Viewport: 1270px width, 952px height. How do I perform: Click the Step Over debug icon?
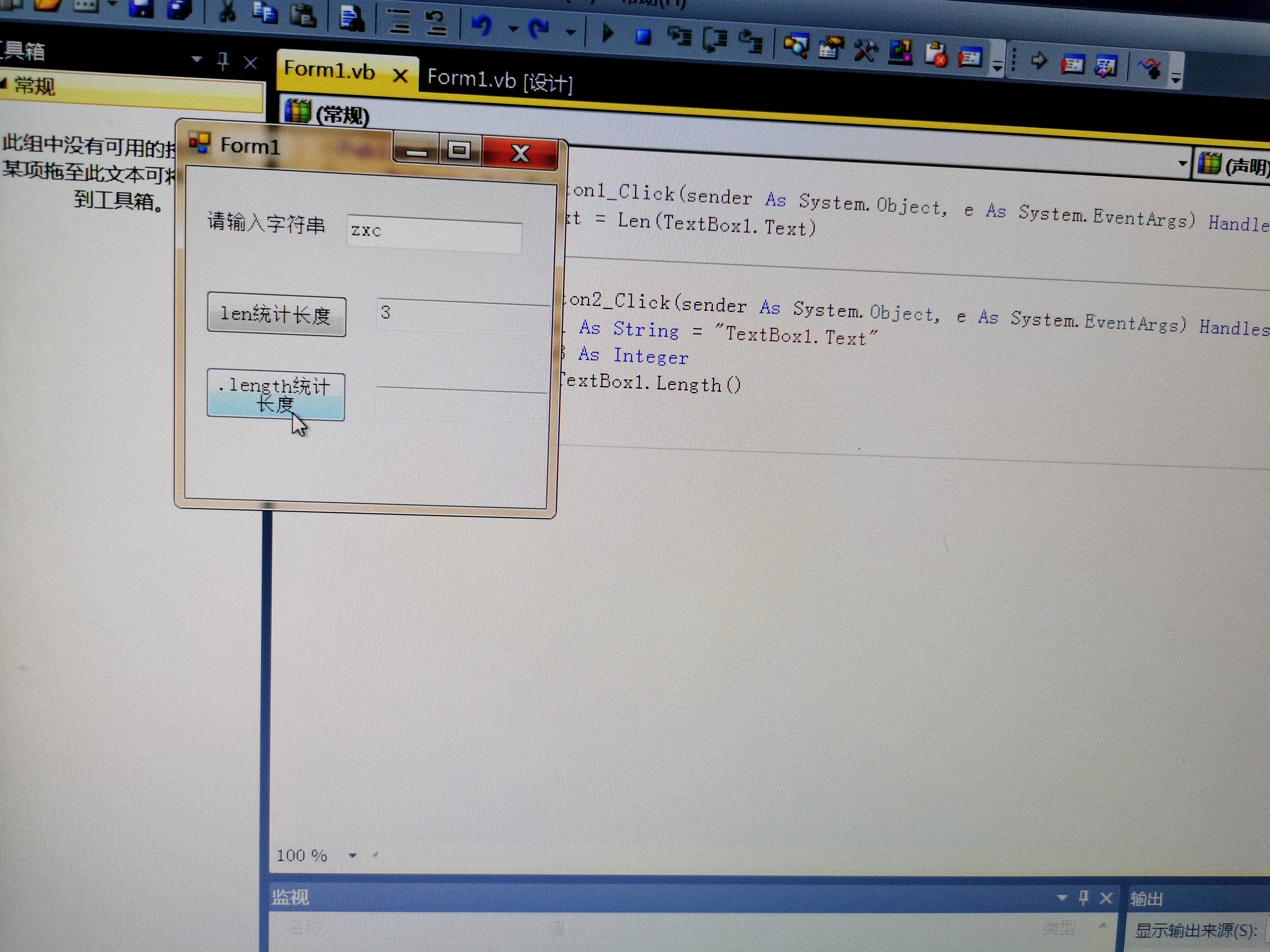pyautogui.click(x=715, y=41)
